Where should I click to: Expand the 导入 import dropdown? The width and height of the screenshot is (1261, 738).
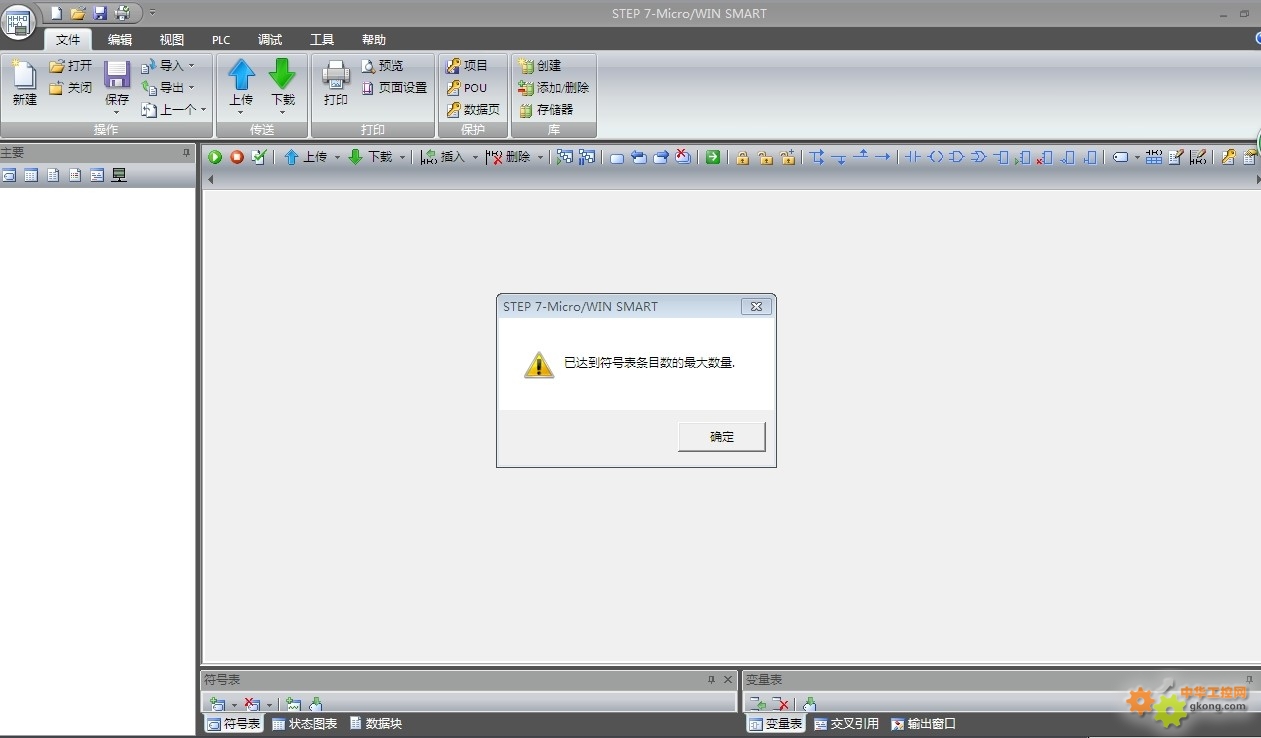191,66
